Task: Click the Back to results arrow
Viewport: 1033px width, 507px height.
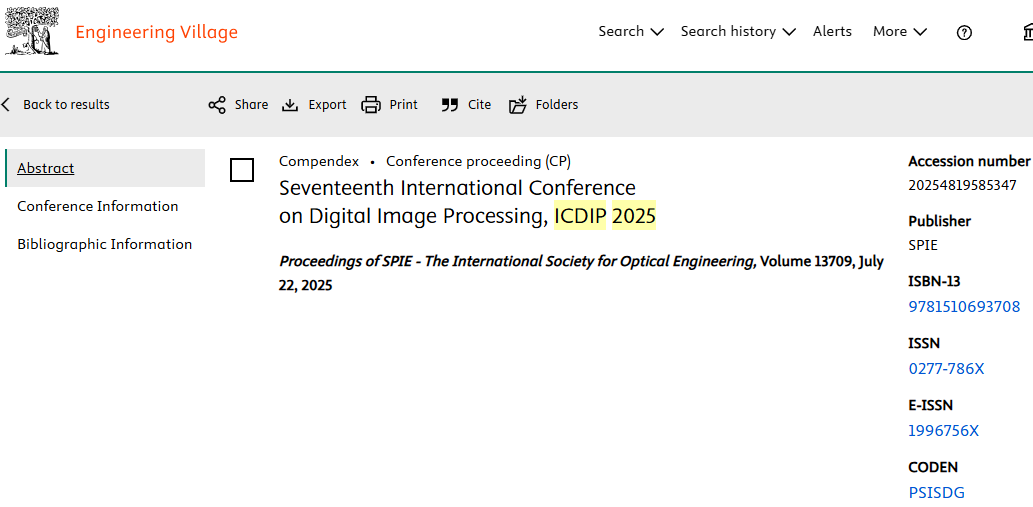Action: coord(6,105)
